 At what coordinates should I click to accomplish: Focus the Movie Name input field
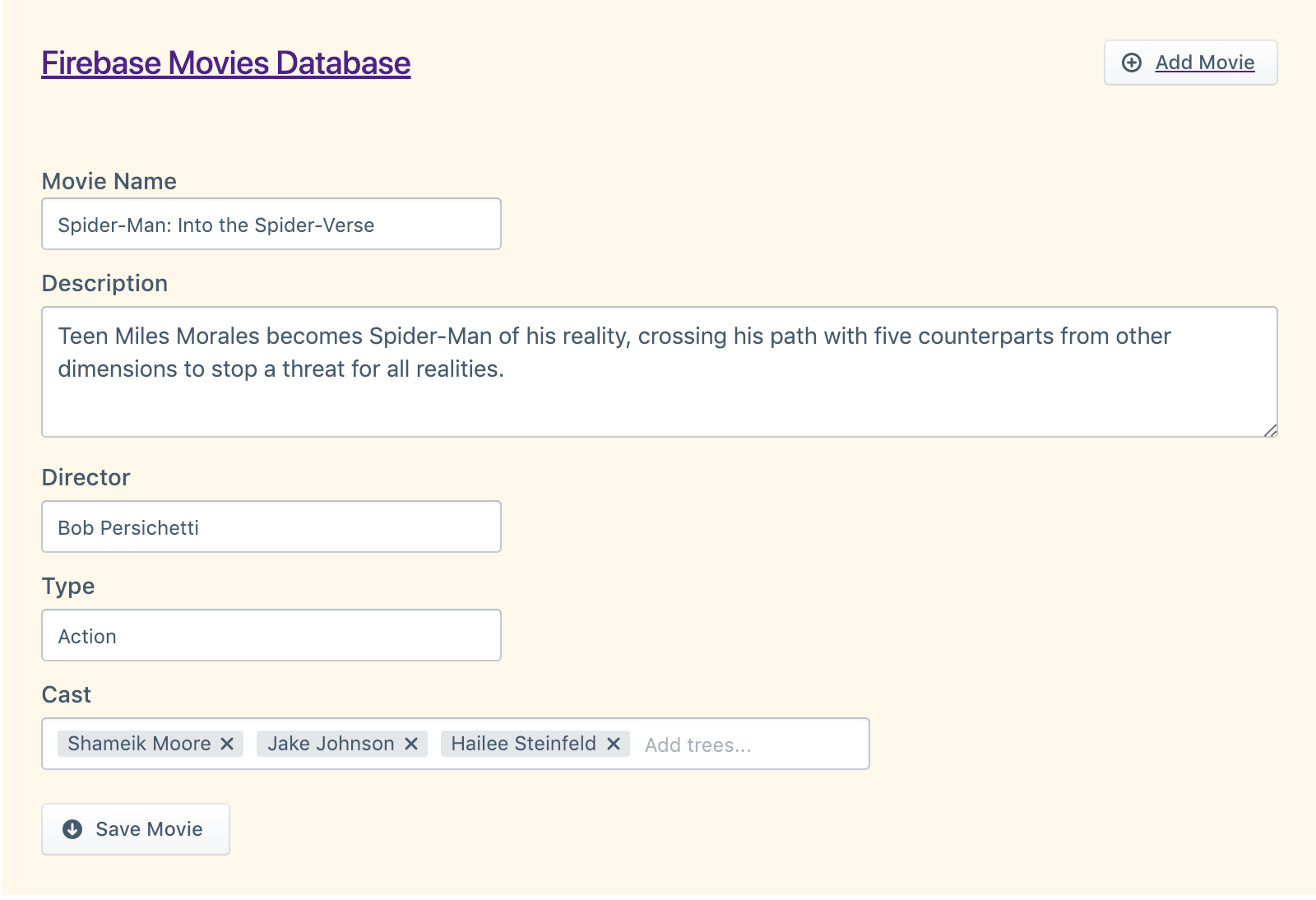[x=271, y=224]
